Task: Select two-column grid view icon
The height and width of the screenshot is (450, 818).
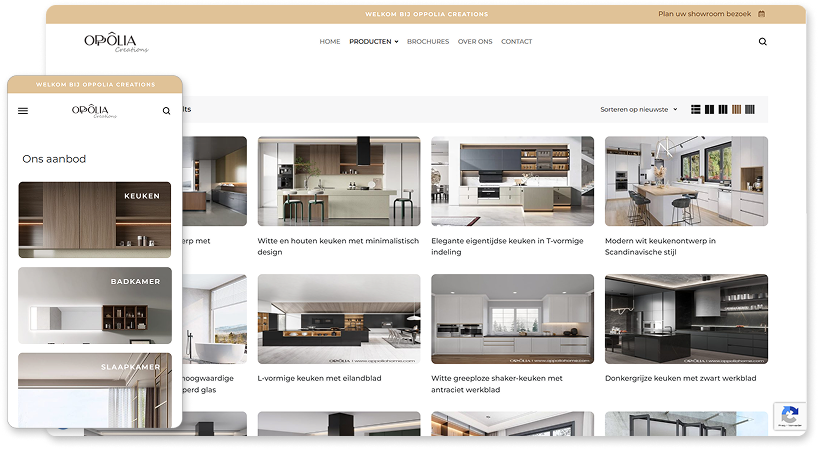Action: [x=709, y=110]
